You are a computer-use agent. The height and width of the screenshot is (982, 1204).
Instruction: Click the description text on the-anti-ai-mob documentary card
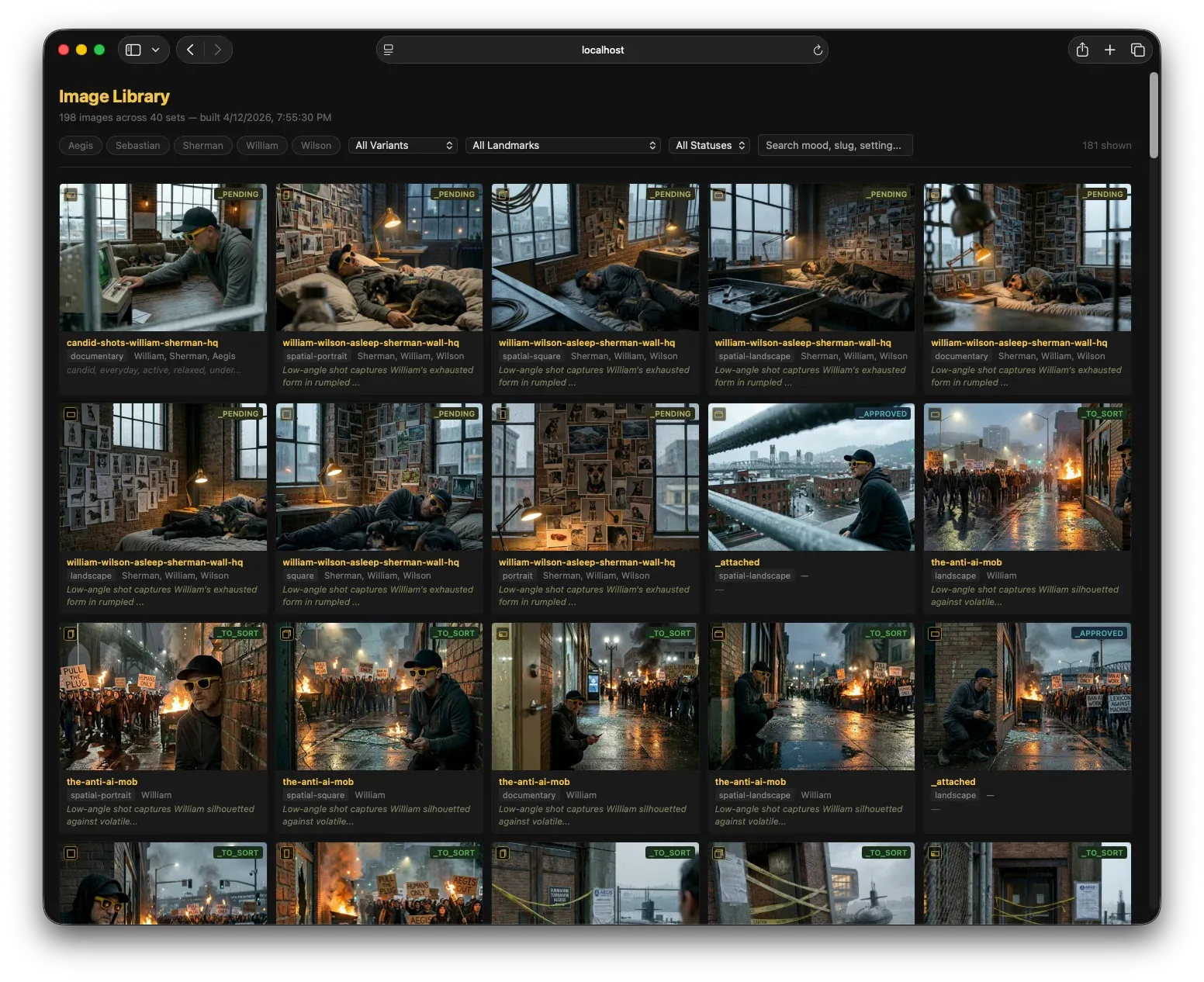pyautogui.click(x=593, y=815)
